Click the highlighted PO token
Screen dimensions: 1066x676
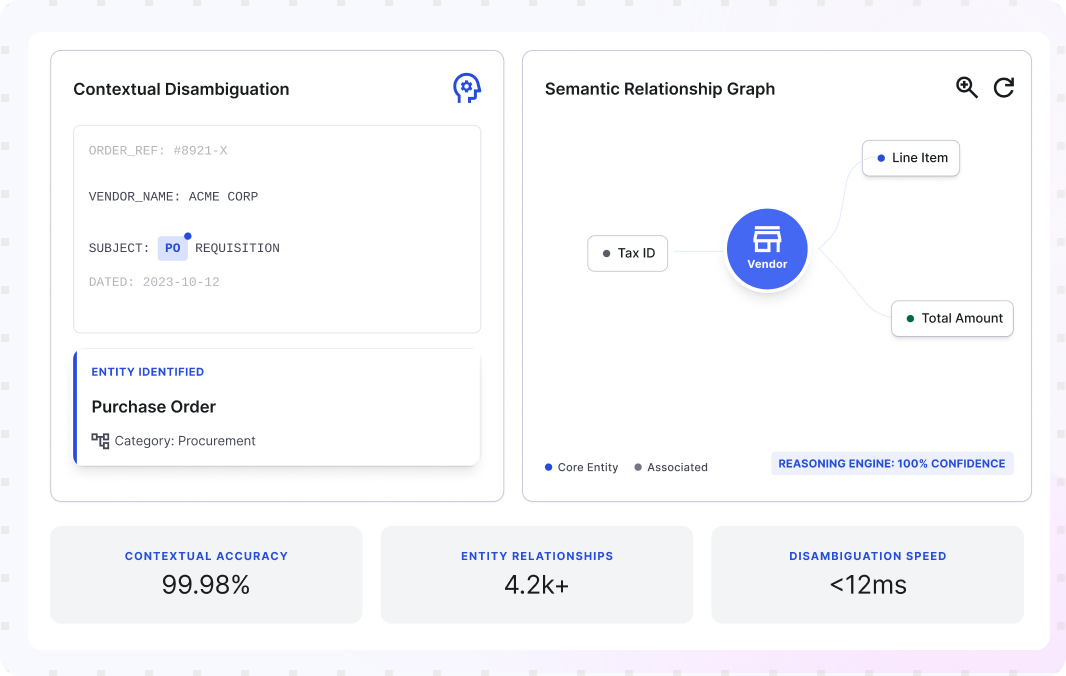(x=173, y=248)
